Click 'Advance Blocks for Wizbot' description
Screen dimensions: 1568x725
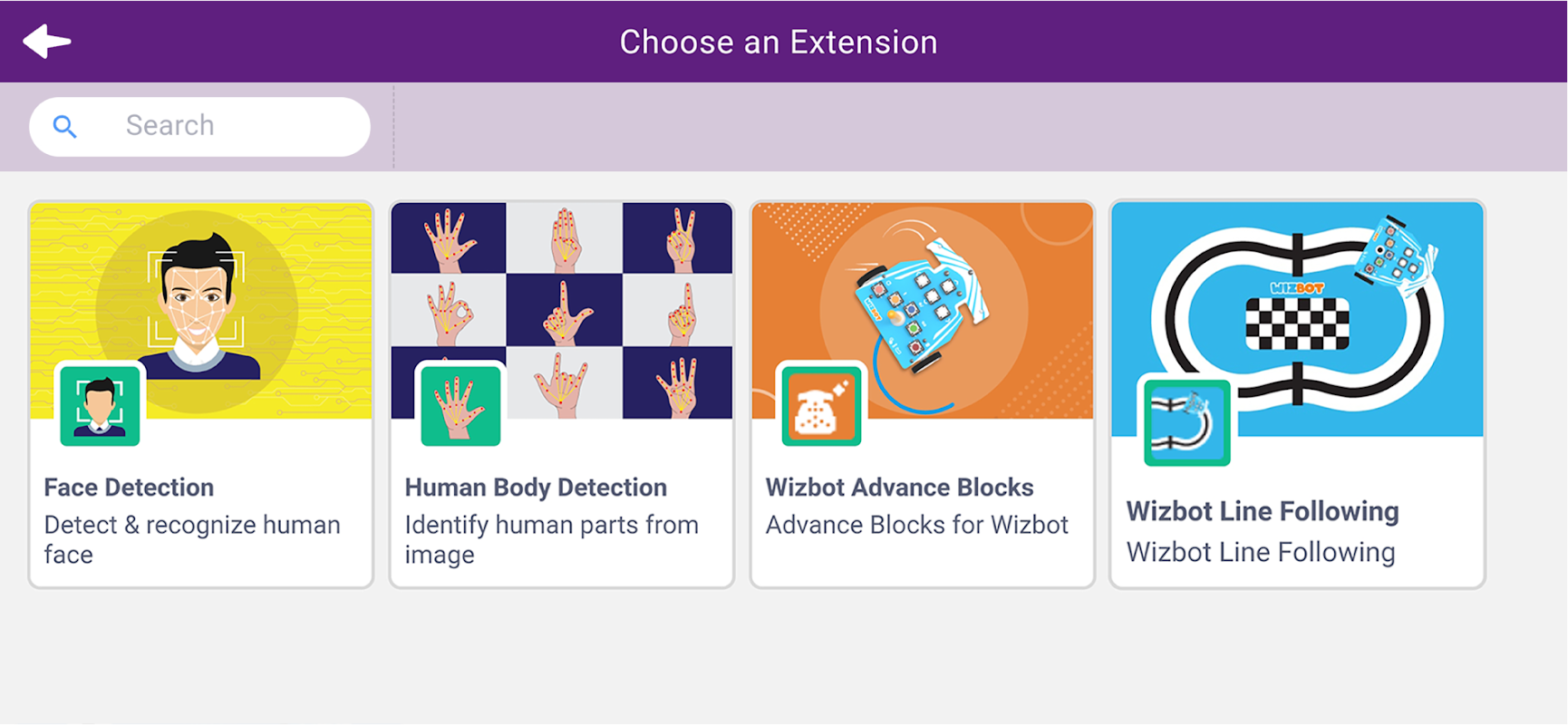tap(916, 525)
